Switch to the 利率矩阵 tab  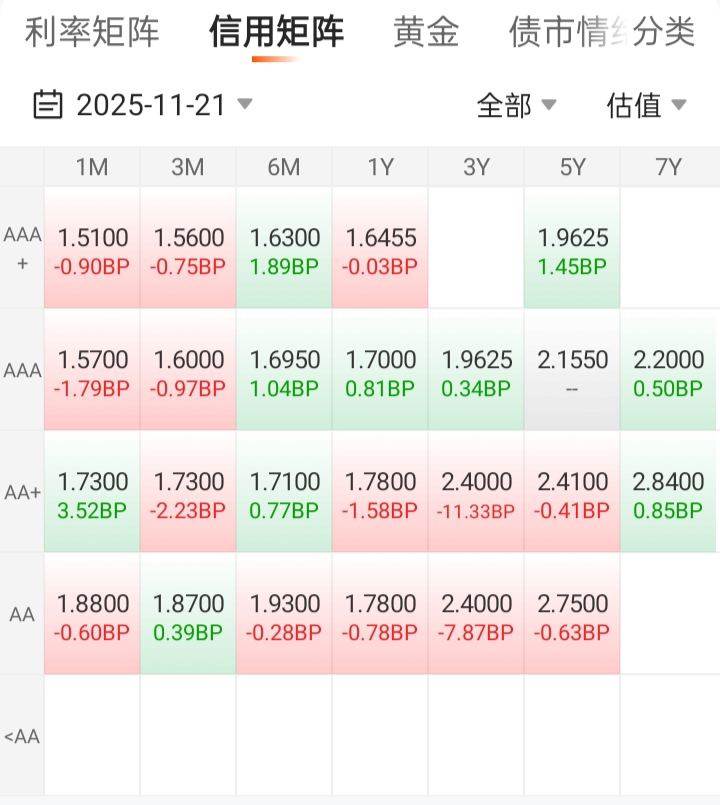click(x=92, y=33)
